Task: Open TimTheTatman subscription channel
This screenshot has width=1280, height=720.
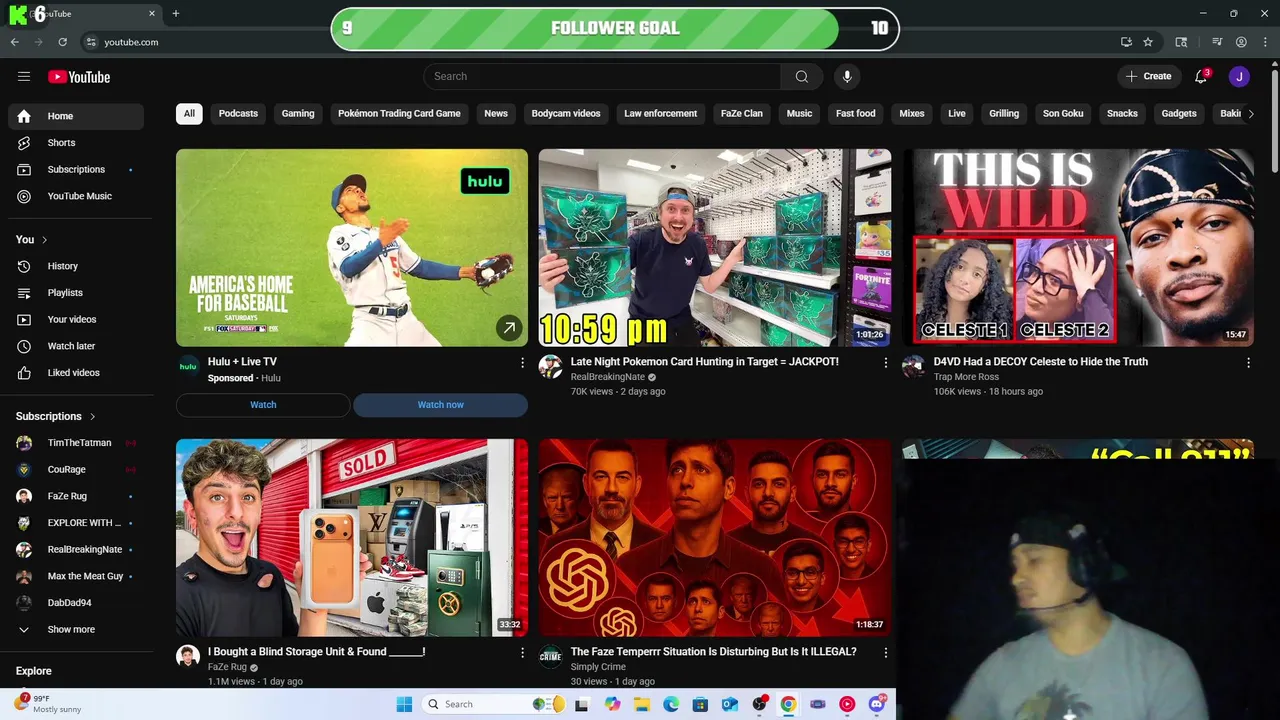Action: (x=76, y=443)
